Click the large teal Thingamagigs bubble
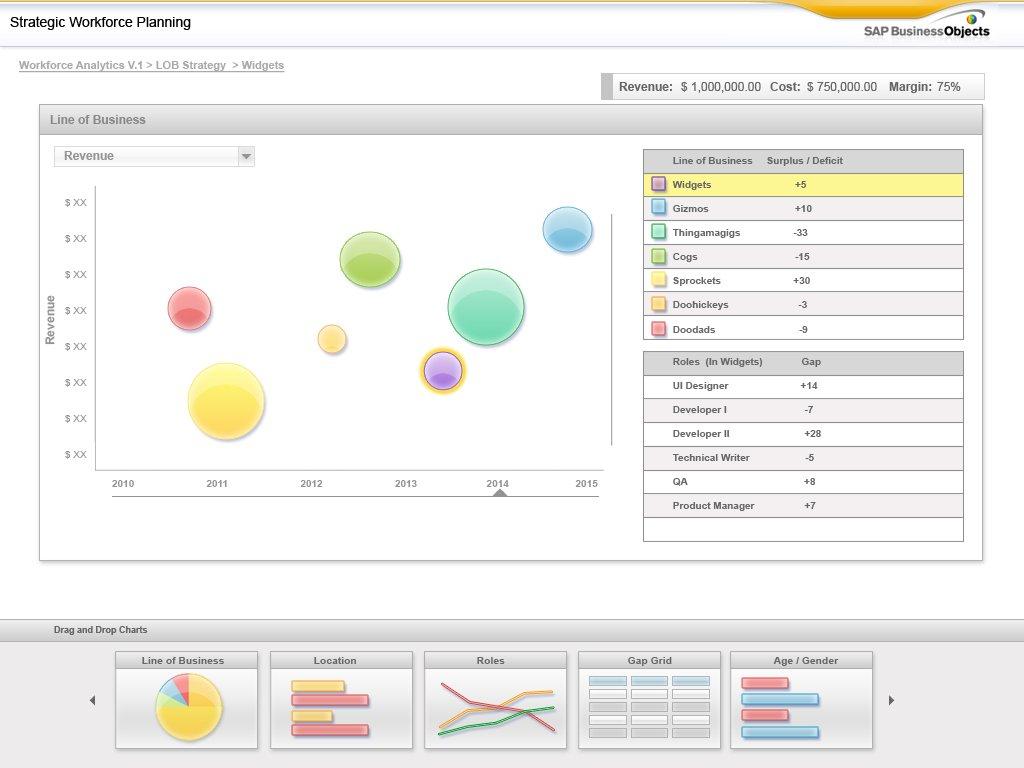This screenshot has width=1024, height=768. (x=486, y=307)
